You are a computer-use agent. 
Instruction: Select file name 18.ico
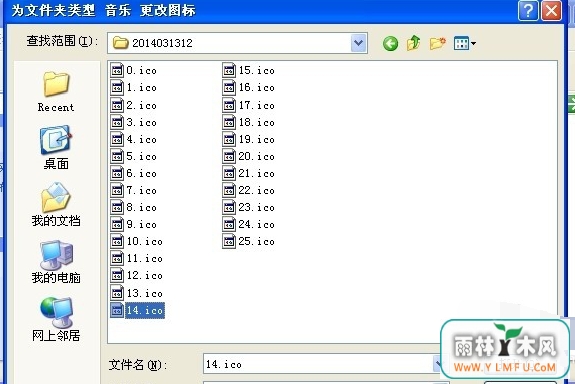(256, 122)
